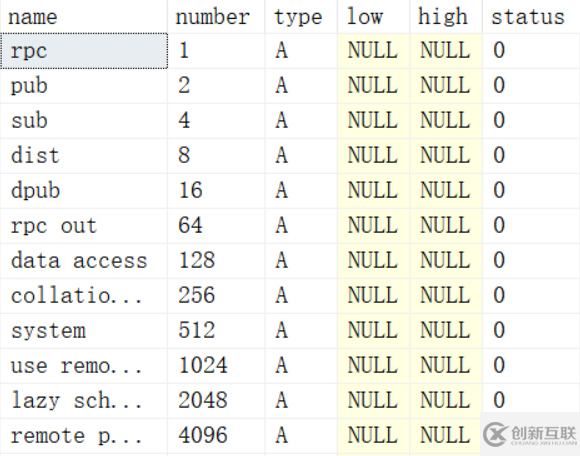
Task: Select the 'remote p...' name cell
Action: pyautogui.click(x=84, y=436)
